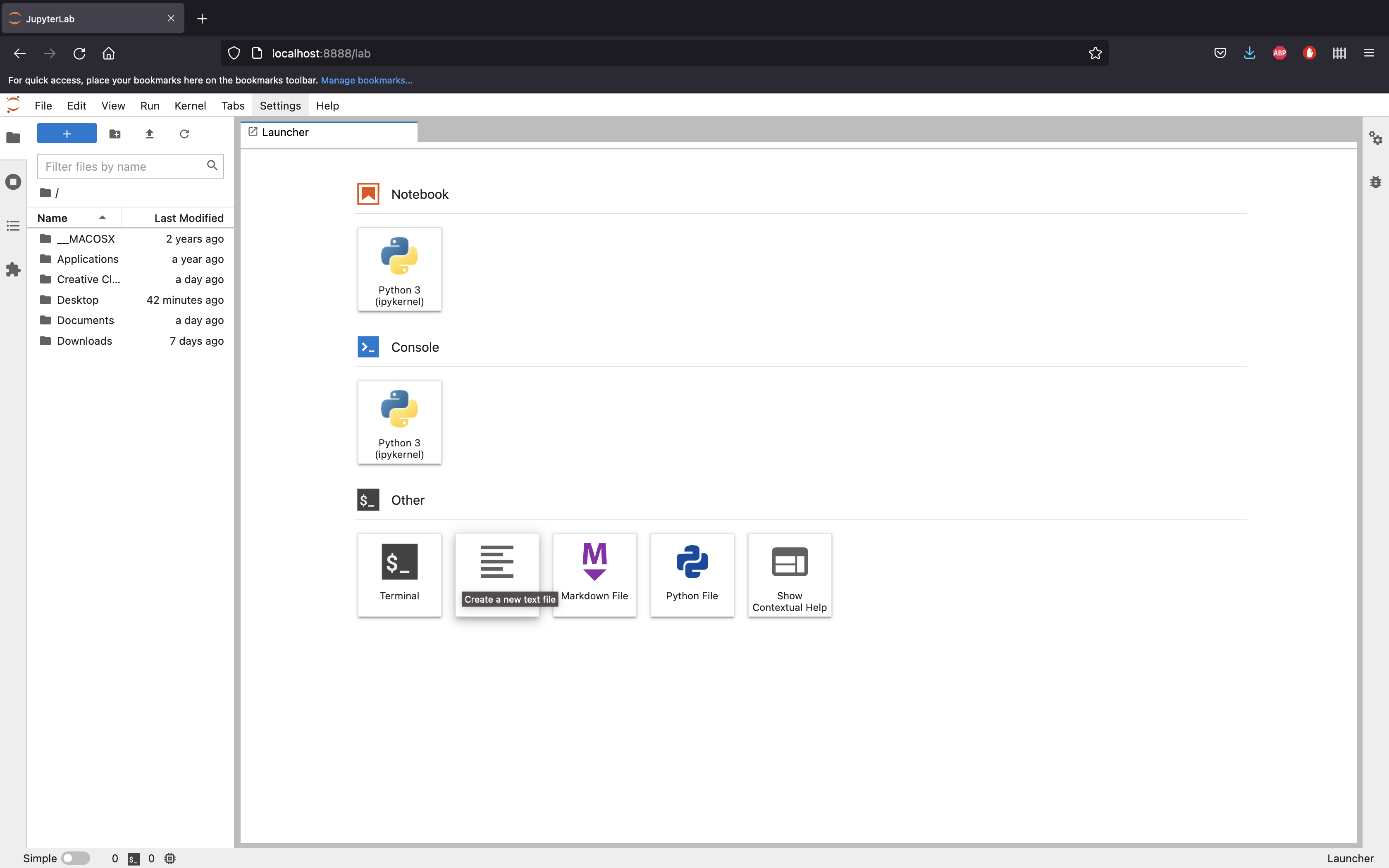Toggle the Simple interface mode switch
The width and height of the screenshot is (1389, 868).
76,858
